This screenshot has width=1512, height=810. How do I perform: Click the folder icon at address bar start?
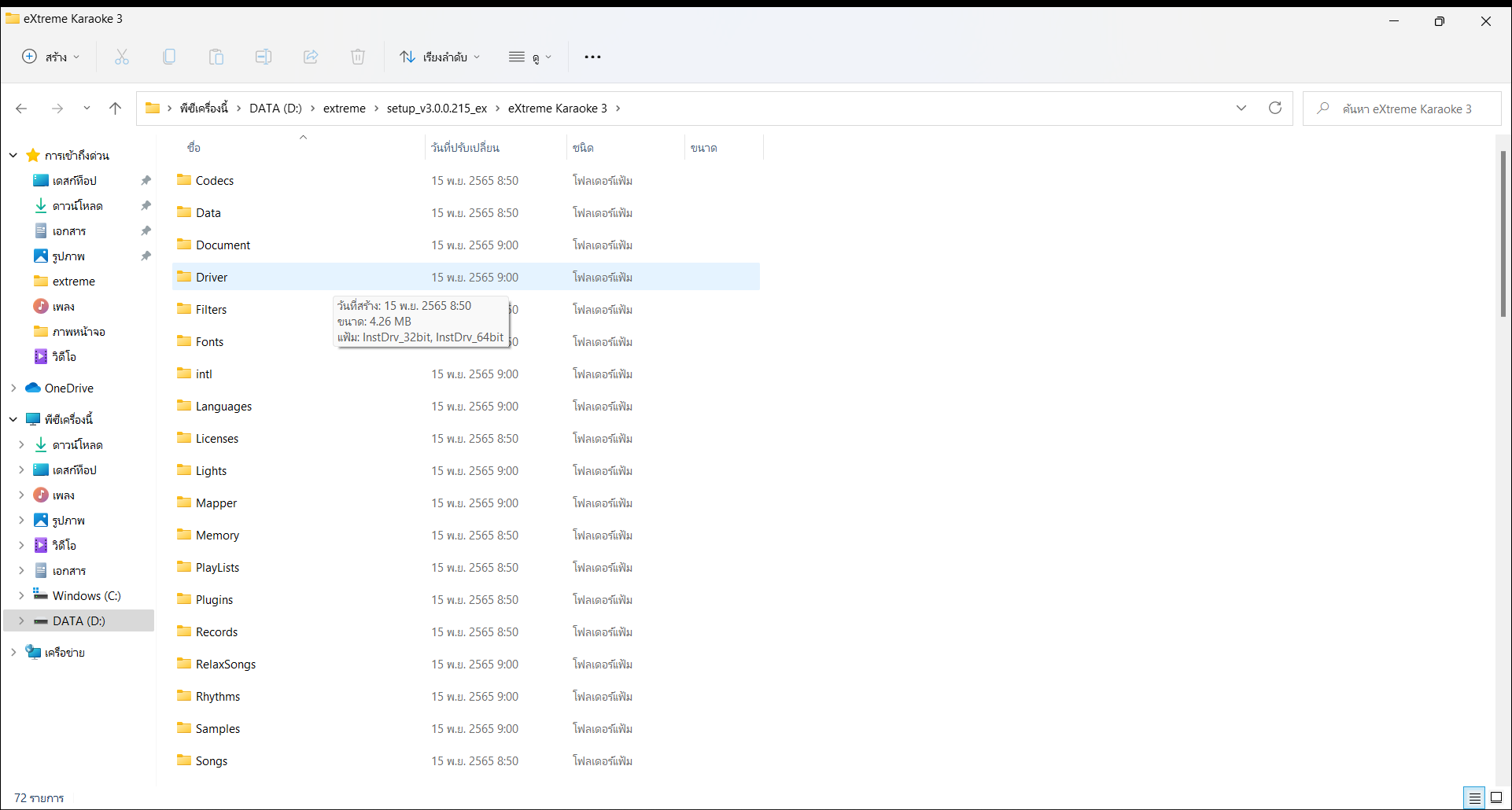click(x=153, y=109)
